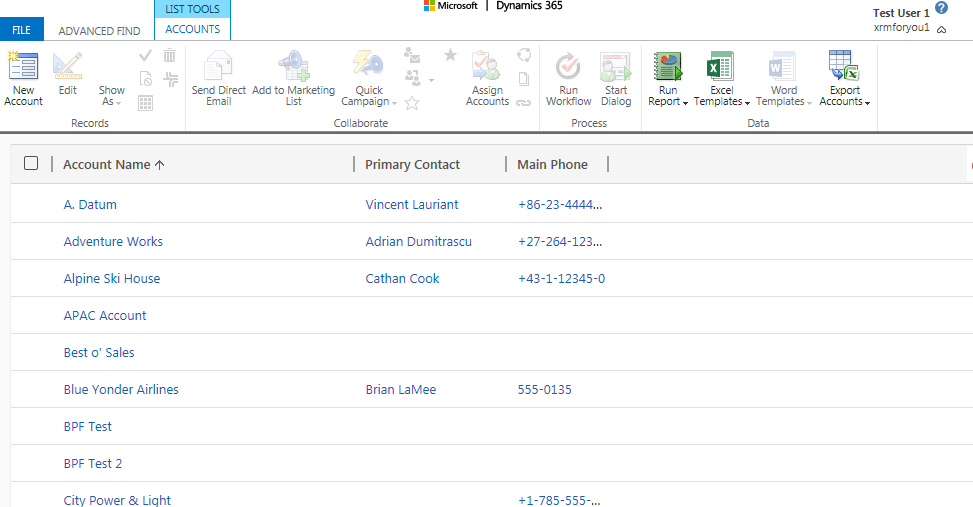The image size is (973, 507).
Task: Click the circular arrows Share icon
Action: click(524, 55)
